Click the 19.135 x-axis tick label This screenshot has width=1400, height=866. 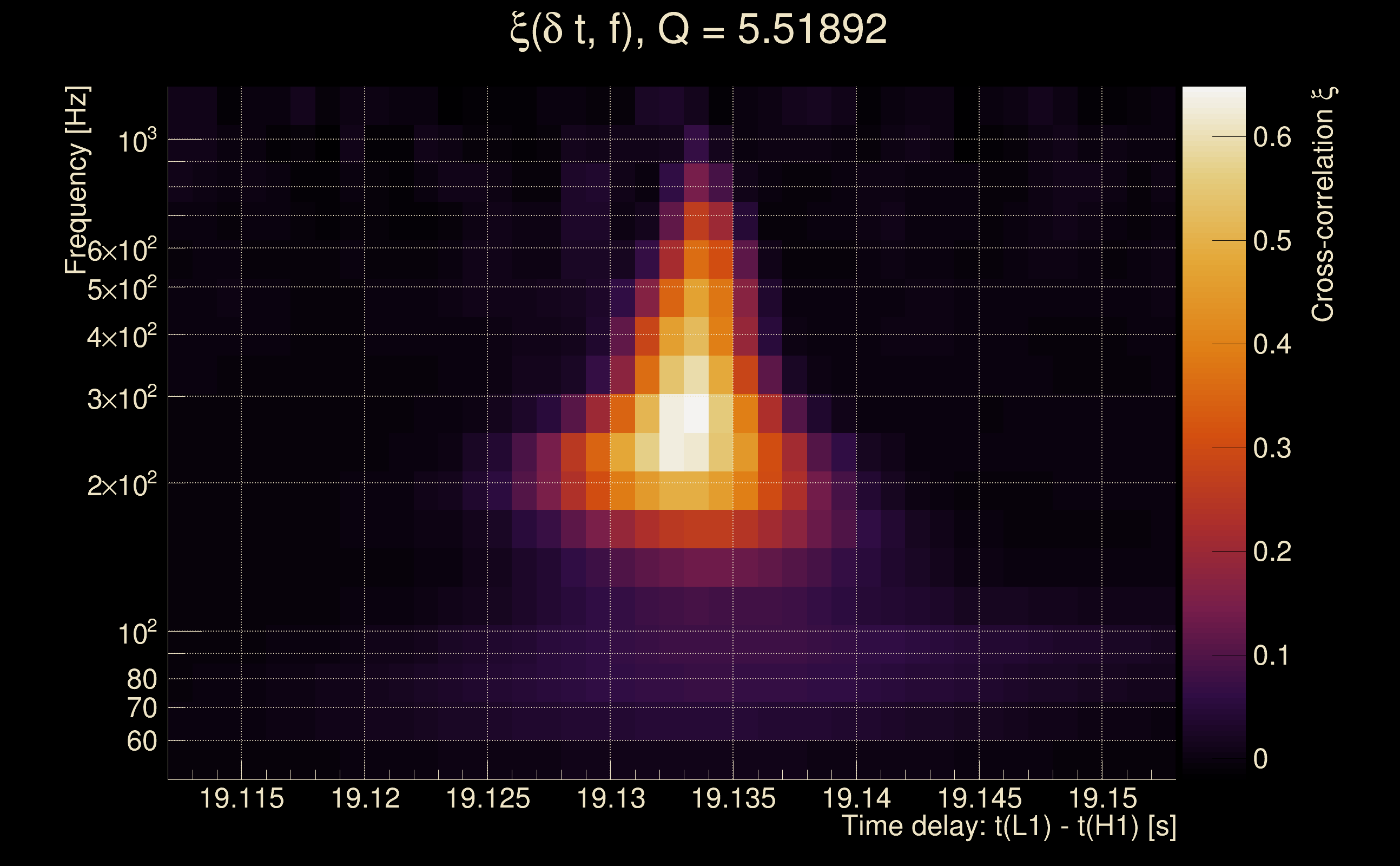[x=733, y=799]
